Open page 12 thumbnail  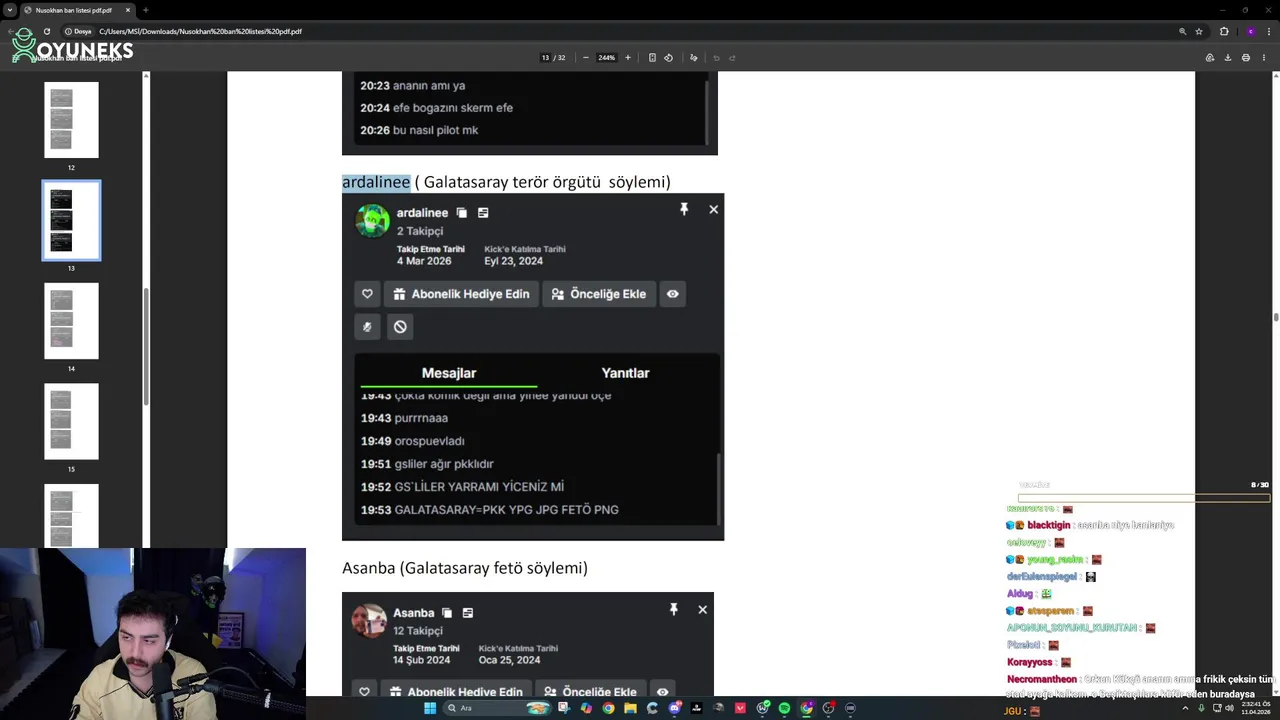pos(71,120)
